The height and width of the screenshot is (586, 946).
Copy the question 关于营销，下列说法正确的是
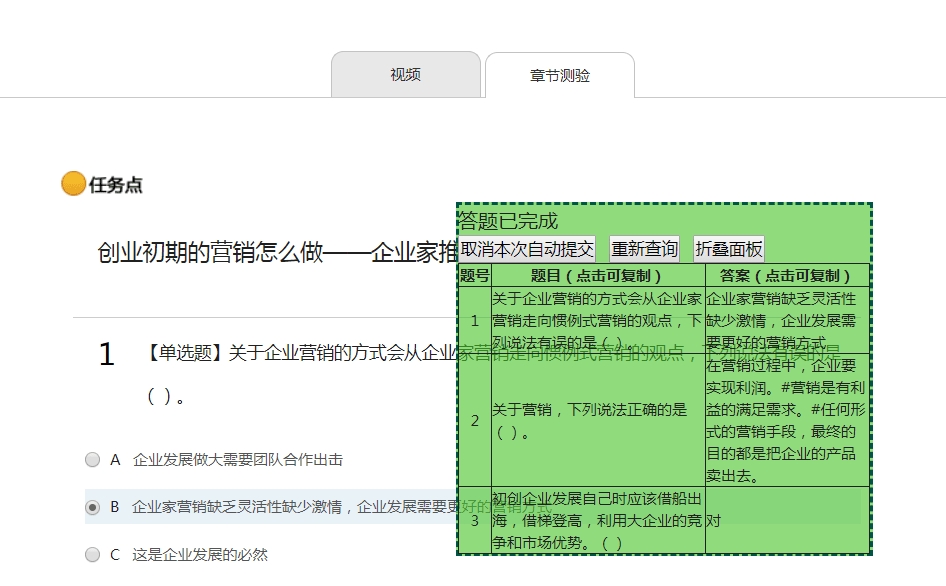(x=598, y=420)
